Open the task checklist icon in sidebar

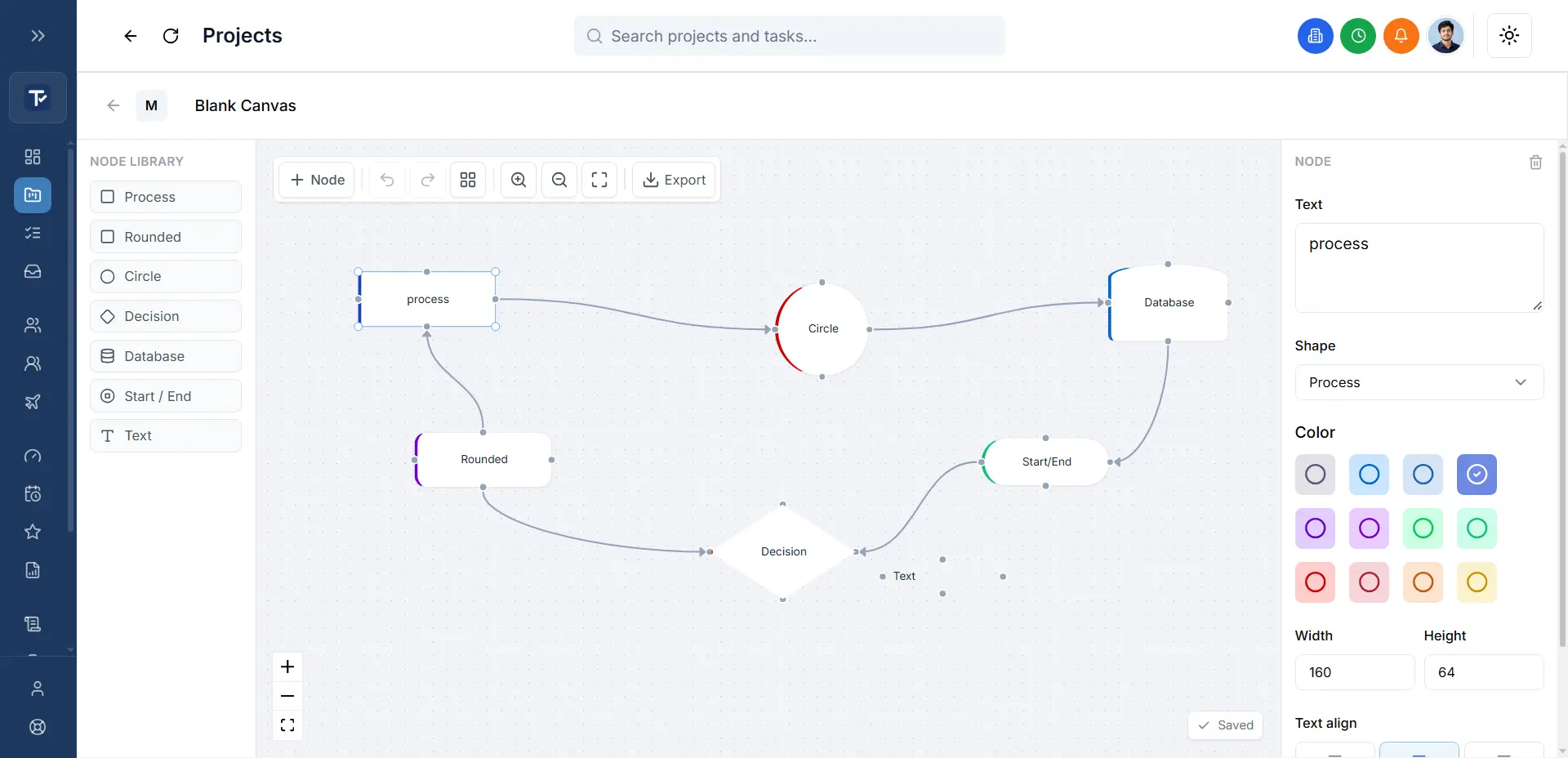pos(33,234)
